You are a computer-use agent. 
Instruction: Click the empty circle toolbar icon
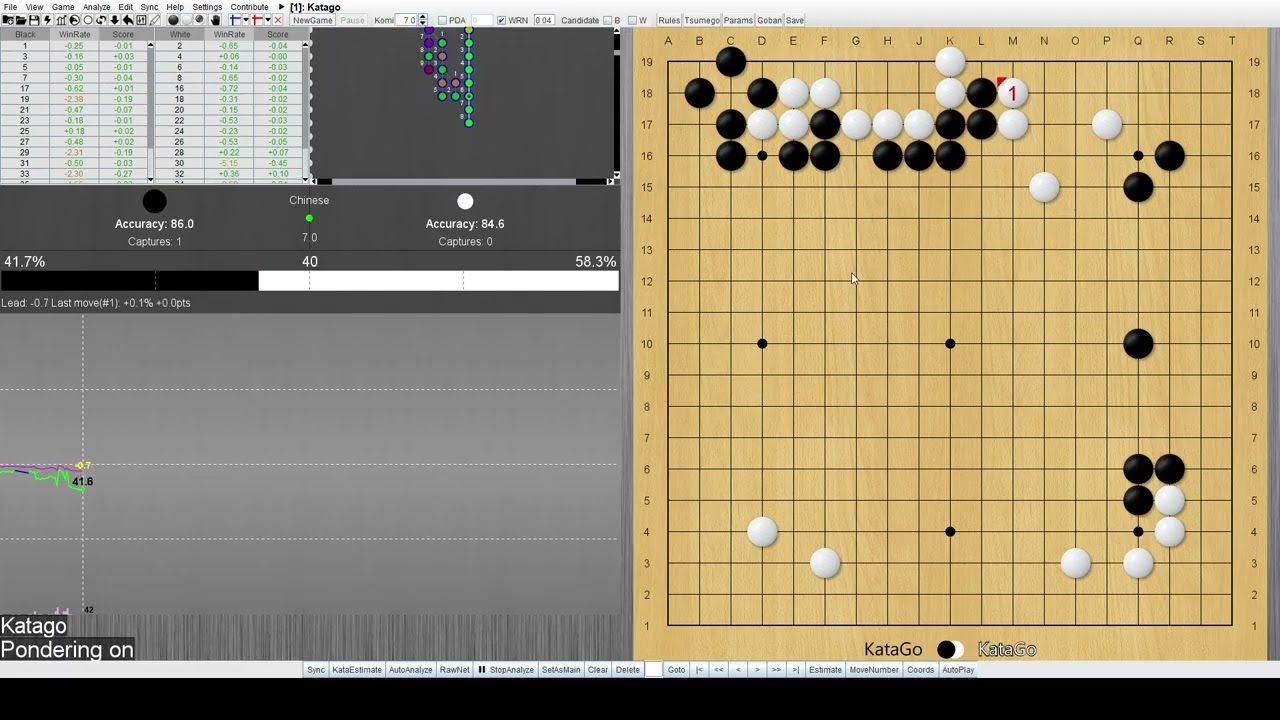pyautogui.click(x=88, y=20)
